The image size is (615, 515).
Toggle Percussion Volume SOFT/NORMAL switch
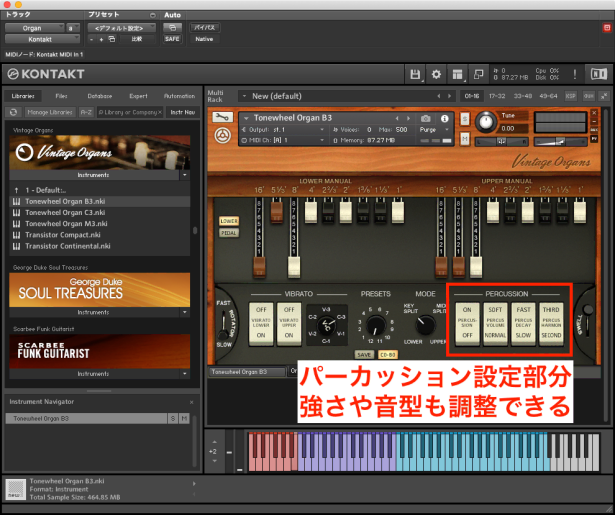495,323
